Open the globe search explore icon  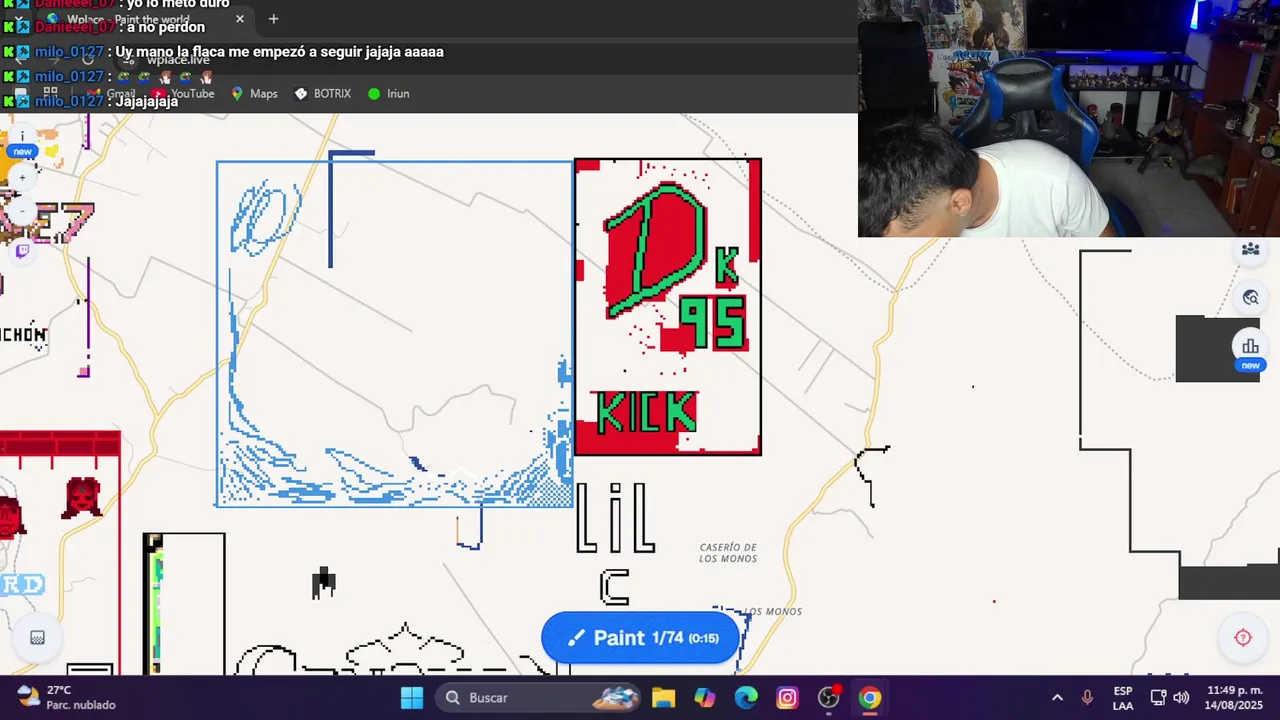[1250, 297]
